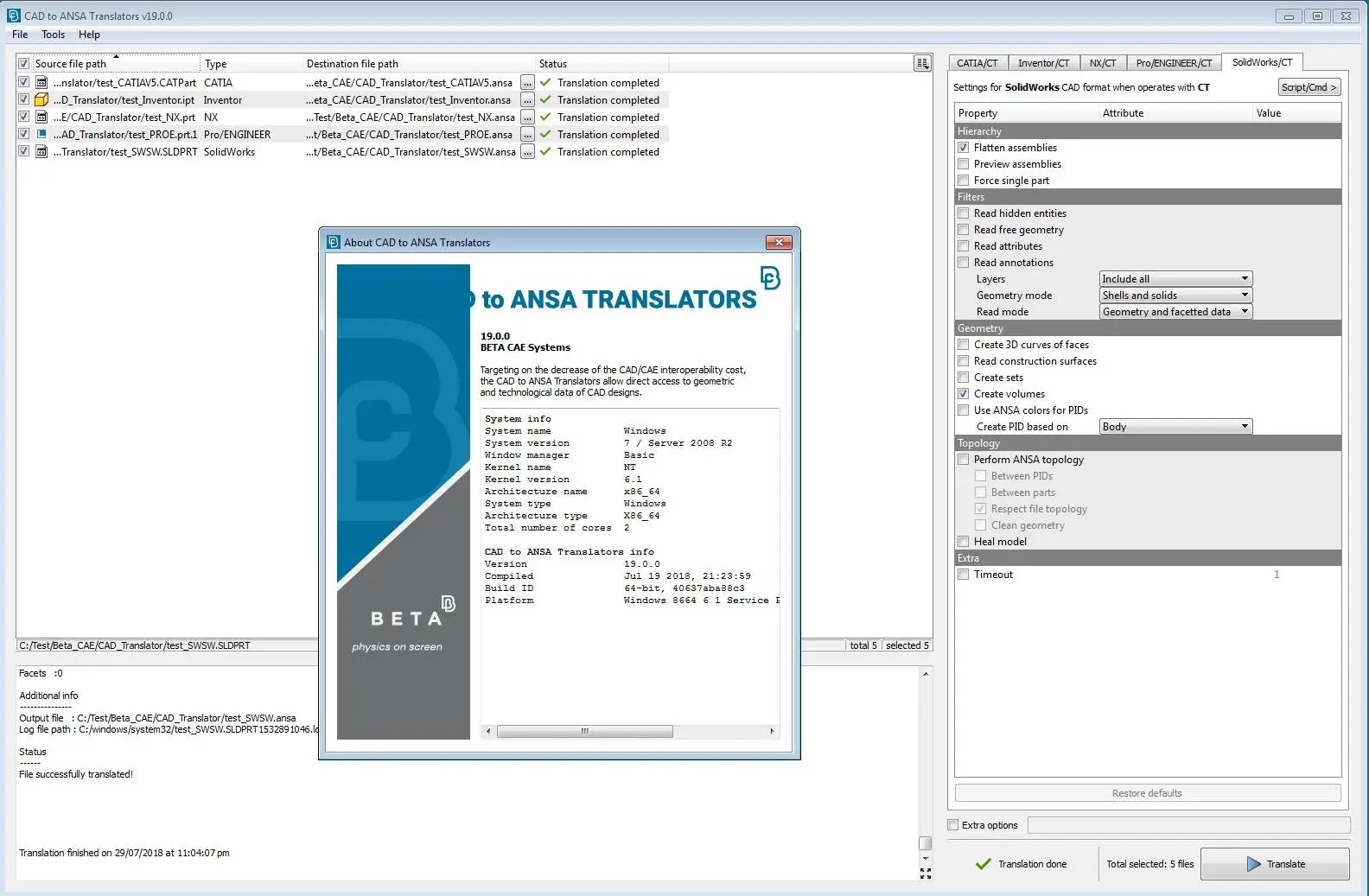Disable Flatten assemblies option
Viewport: 1369px width, 896px height.
(x=964, y=148)
